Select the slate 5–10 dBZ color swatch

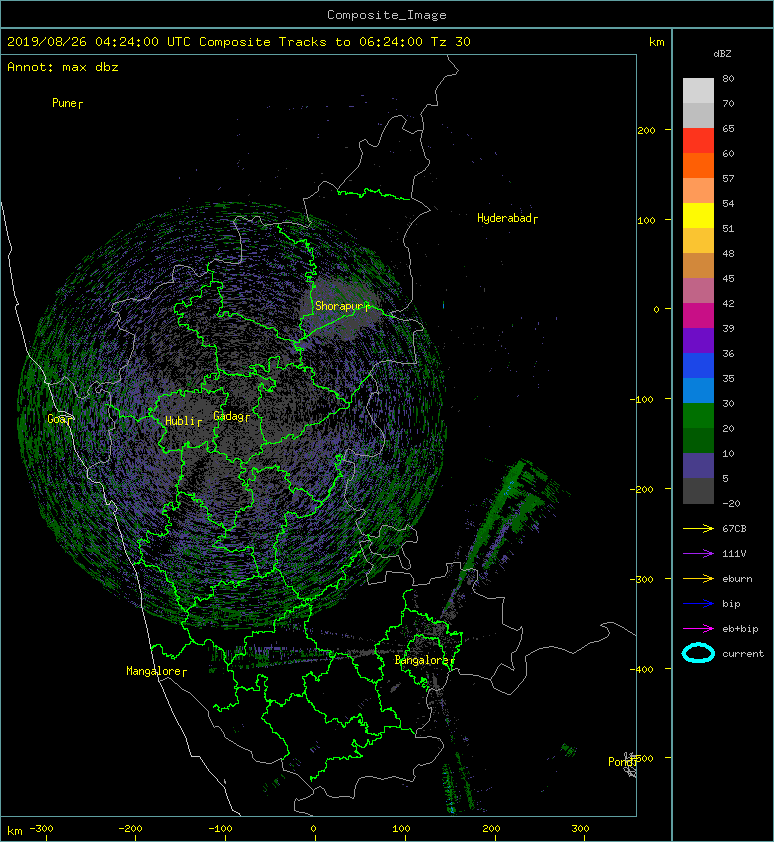[698, 466]
